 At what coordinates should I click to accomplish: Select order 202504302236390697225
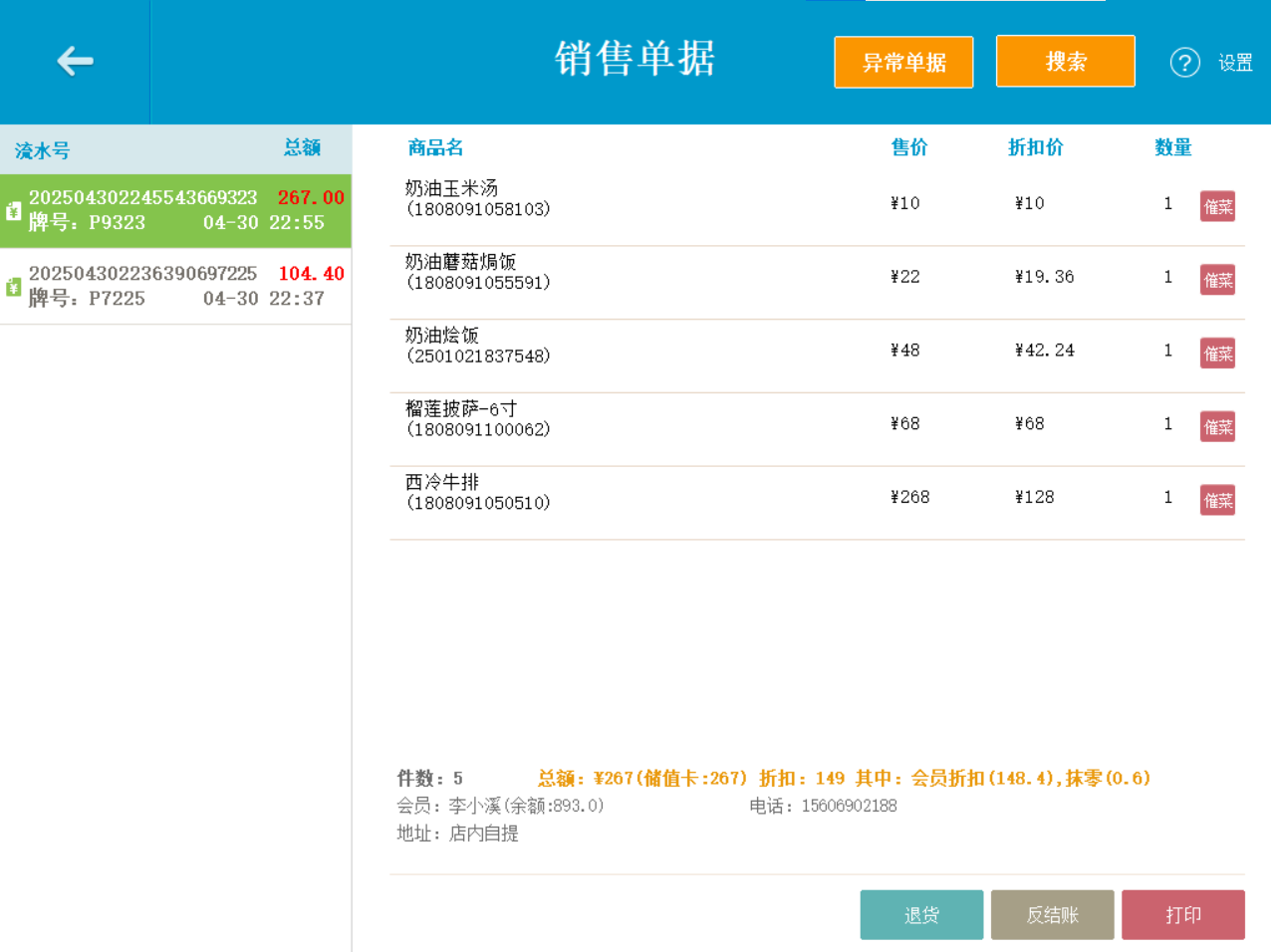175,287
